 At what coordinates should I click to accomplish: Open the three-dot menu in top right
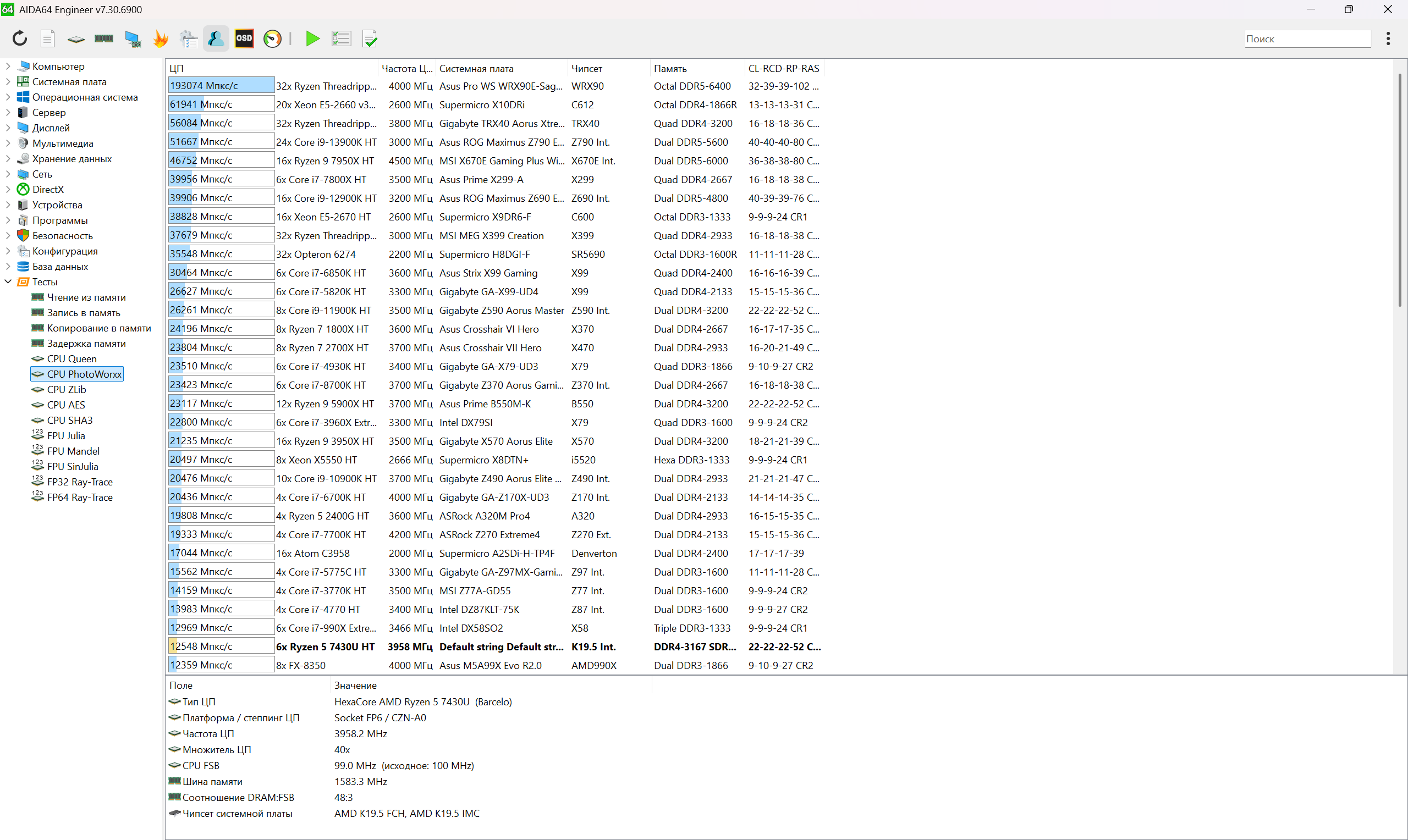click(x=1388, y=38)
